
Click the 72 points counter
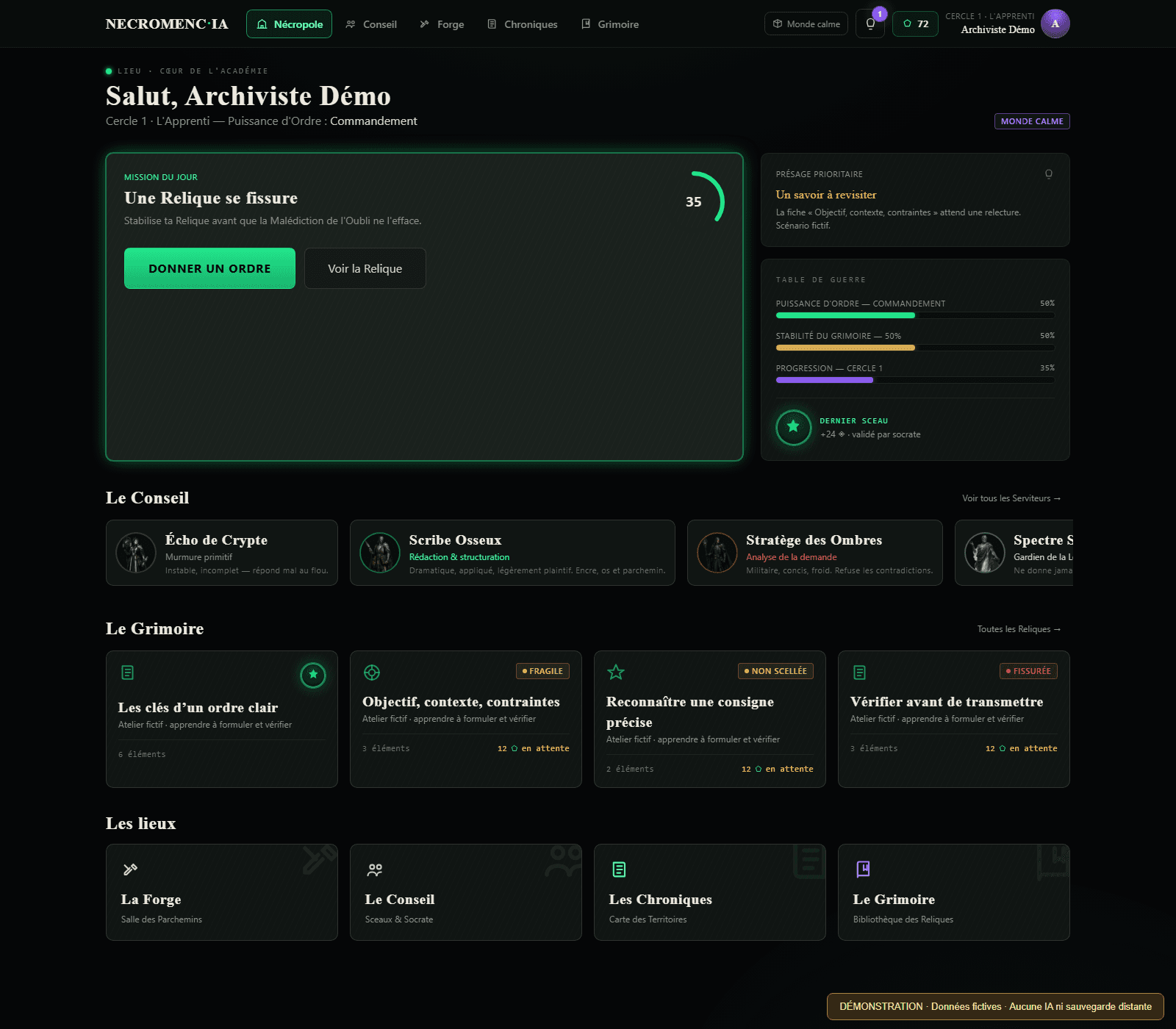coord(915,24)
